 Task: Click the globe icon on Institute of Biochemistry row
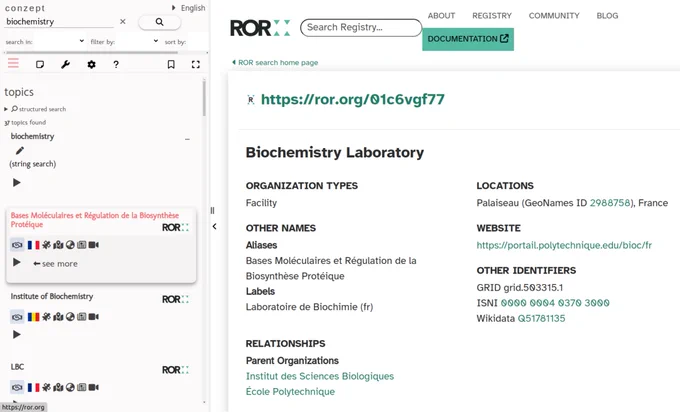(x=70, y=317)
